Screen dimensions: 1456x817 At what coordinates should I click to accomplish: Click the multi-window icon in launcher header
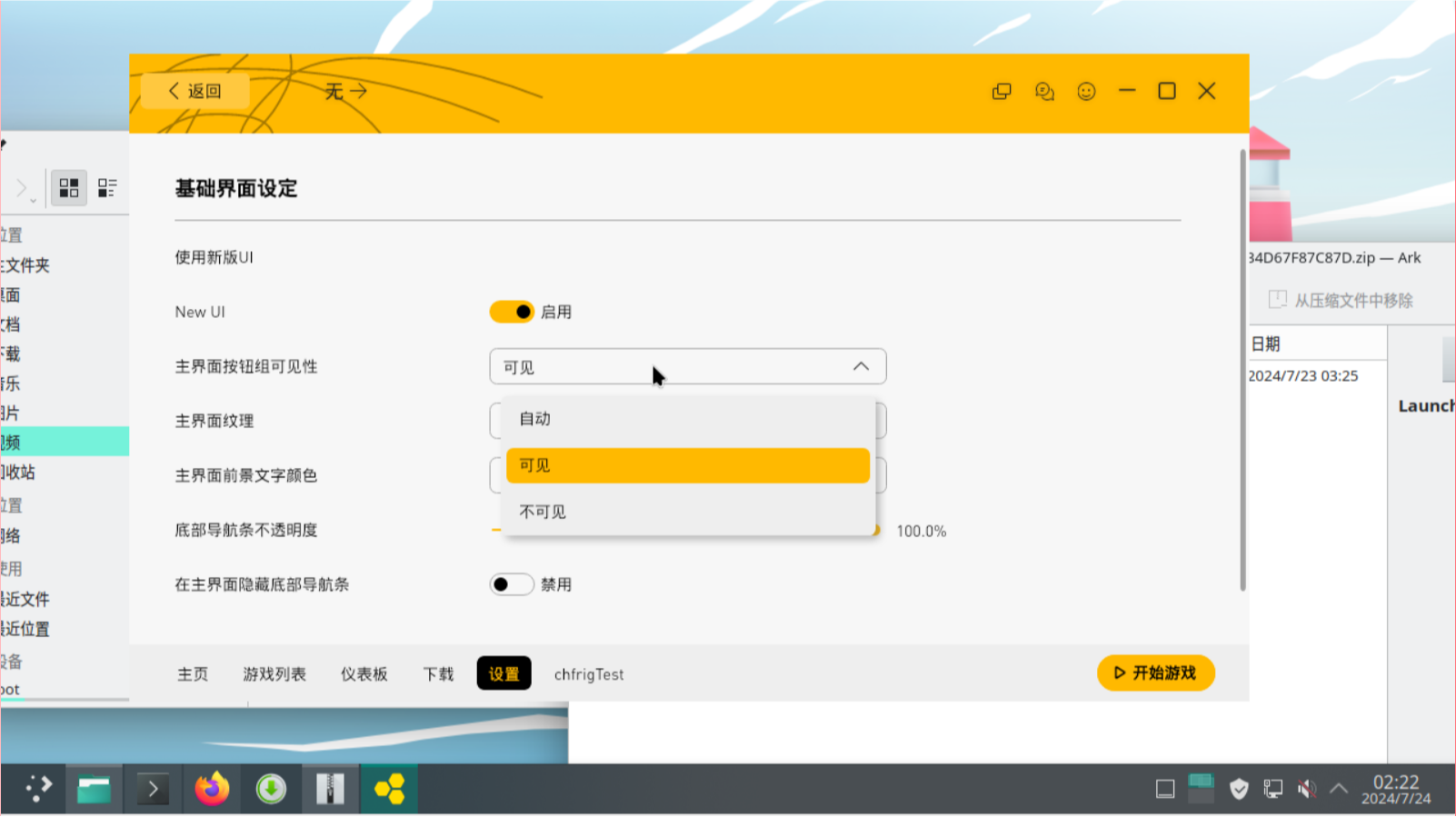tap(1002, 92)
